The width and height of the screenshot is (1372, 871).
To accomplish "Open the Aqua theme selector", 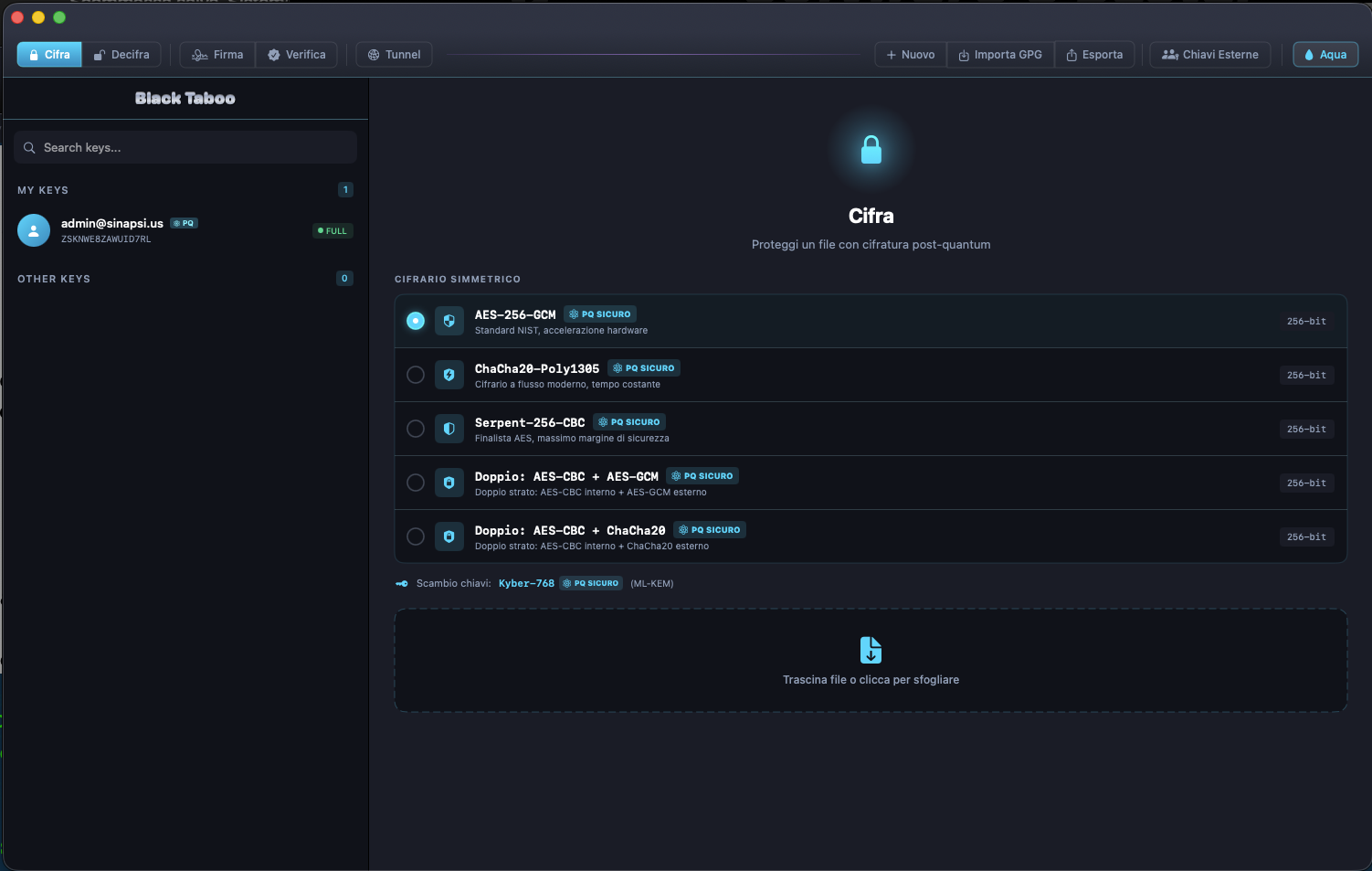I will tap(1325, 55).
